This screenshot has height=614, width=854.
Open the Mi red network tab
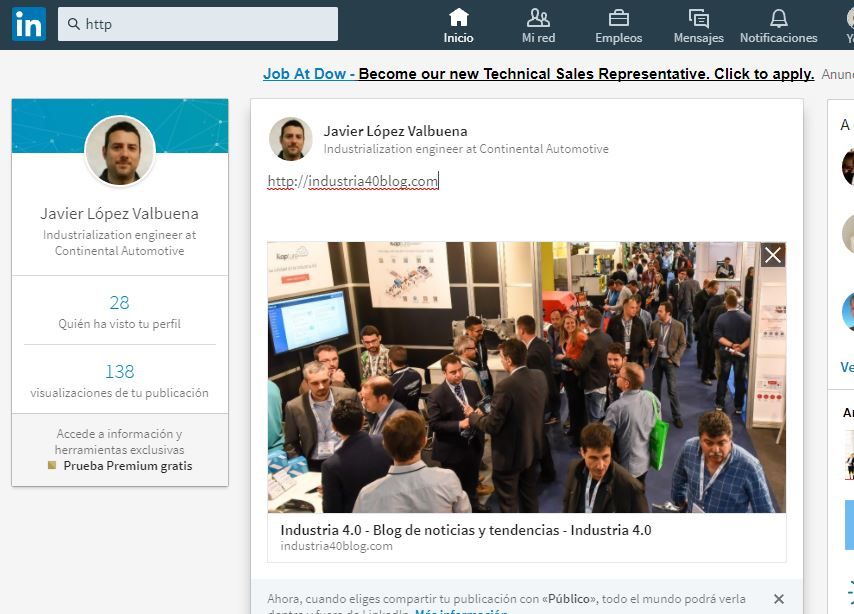point(538,26)
